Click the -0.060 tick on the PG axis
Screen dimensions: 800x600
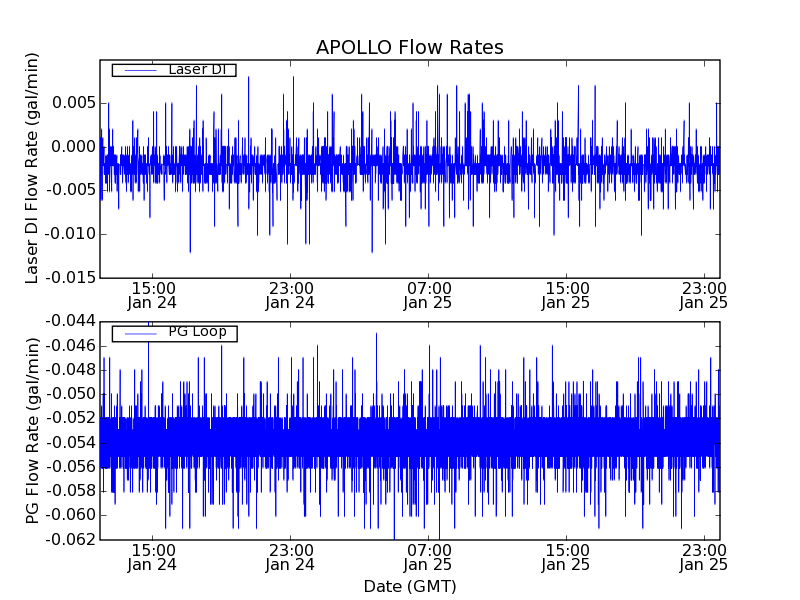71,515
